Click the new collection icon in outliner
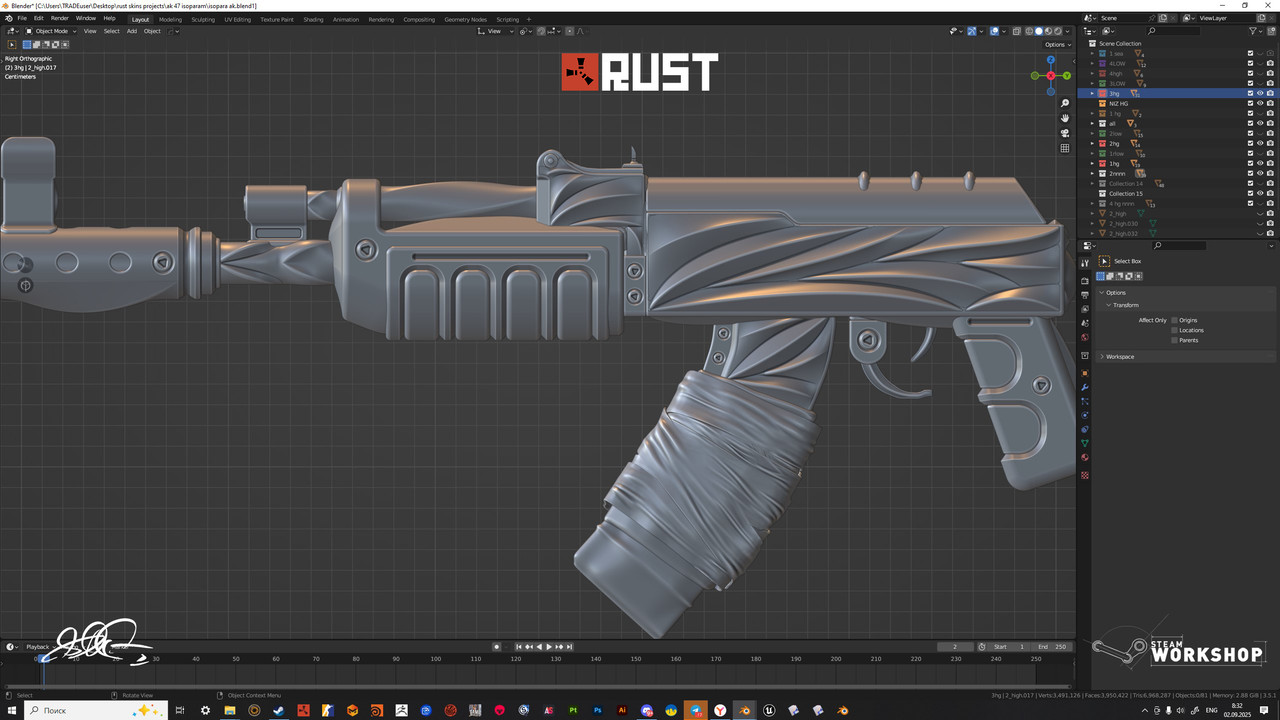Image resolution: width=1280 pixels, height=720 pixels. [x=1271, y=31]
